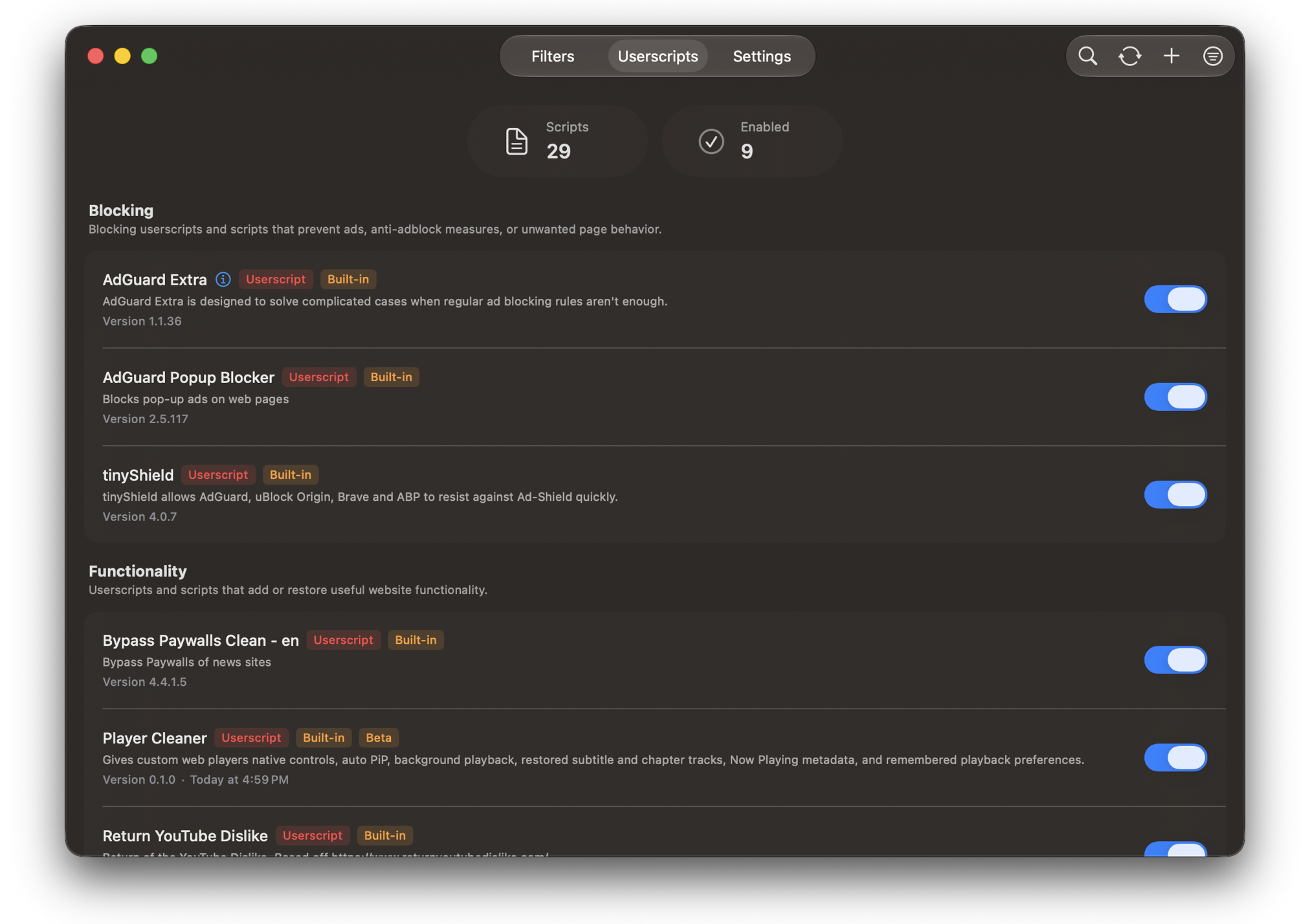Toggle tinyShield userscript off
The image size is (1310, 924).
coord(1175,494)
